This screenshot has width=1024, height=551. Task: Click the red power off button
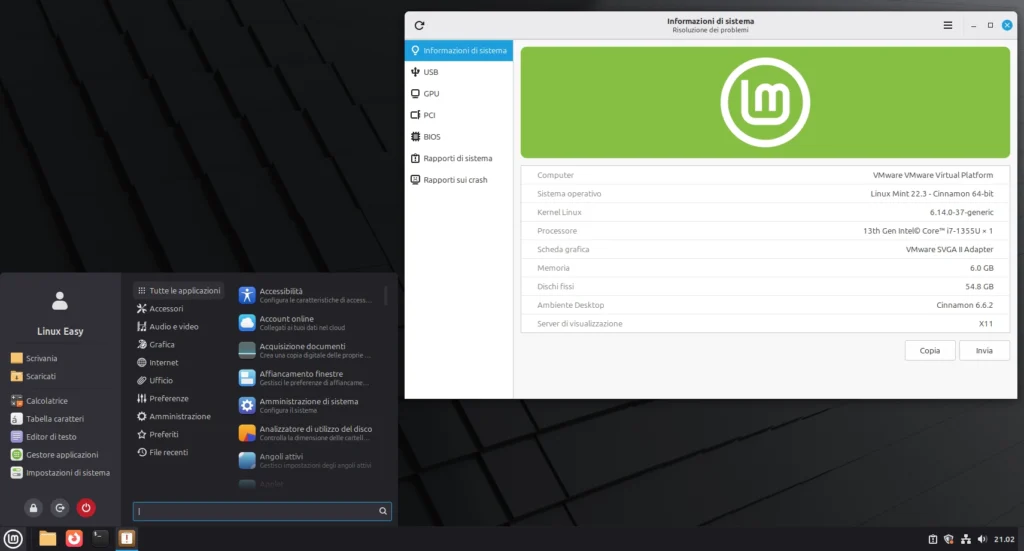[x=86, y=508]
